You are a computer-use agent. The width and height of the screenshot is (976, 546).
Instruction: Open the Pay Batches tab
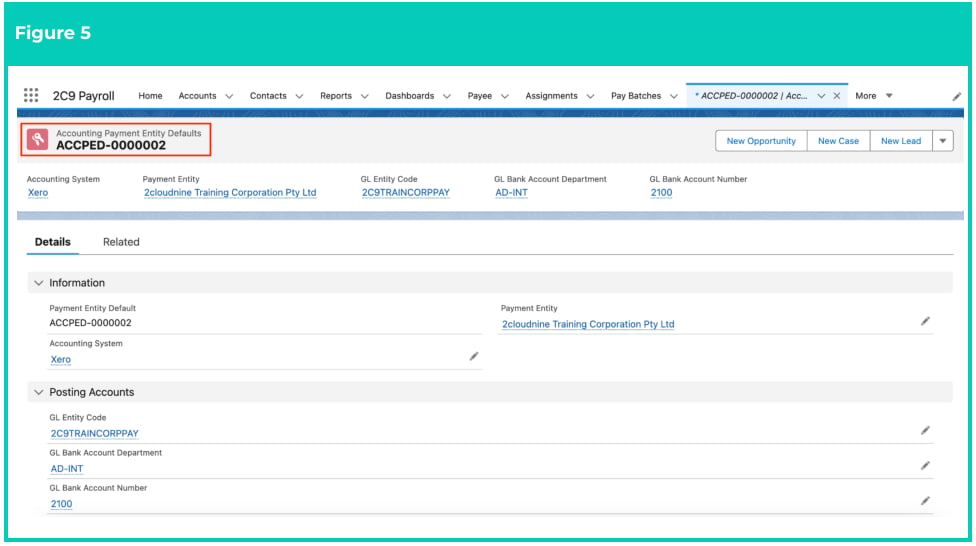[636, 96]
